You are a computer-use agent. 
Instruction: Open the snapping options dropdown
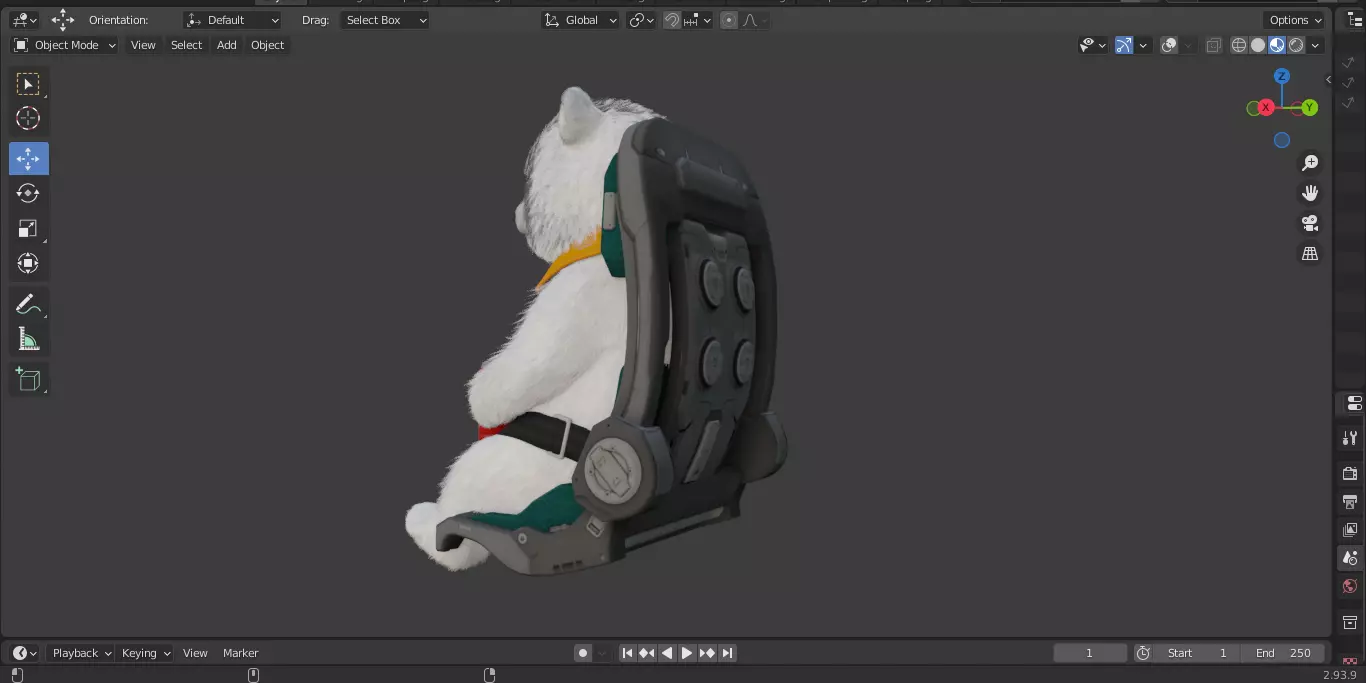coord(699,20)
